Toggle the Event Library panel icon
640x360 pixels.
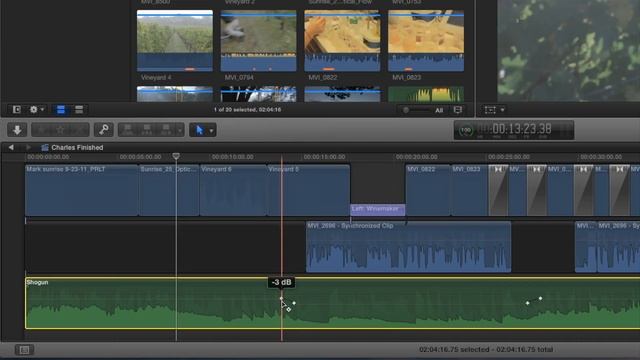(16, 109)
